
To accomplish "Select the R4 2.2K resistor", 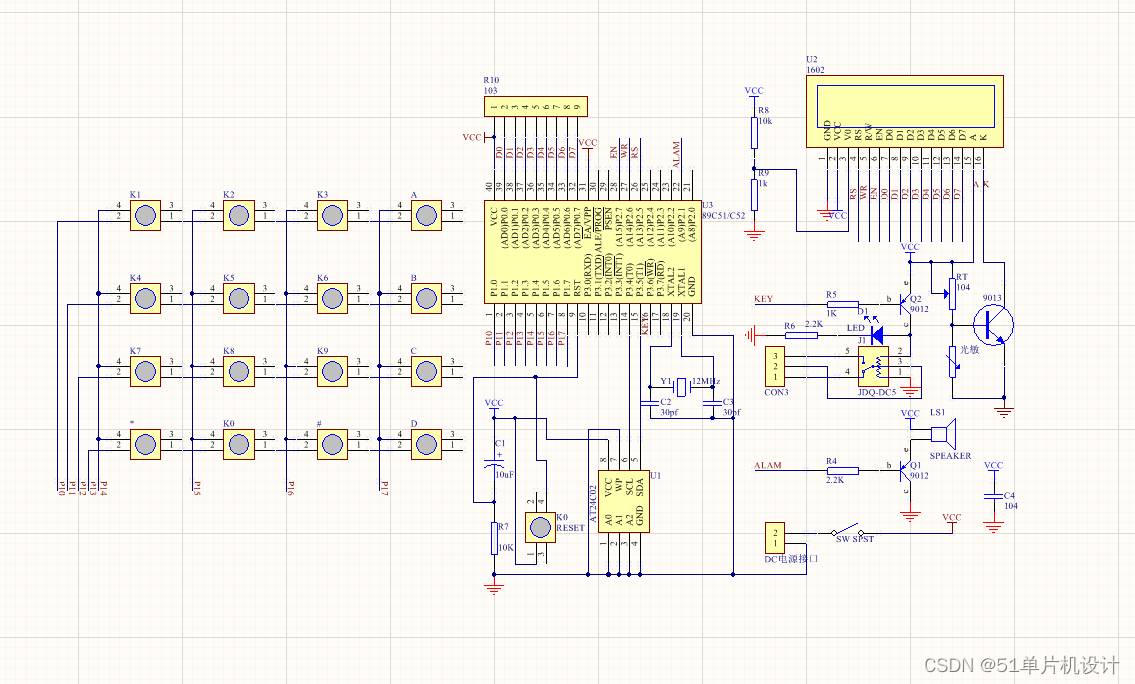I will point(843,470).
